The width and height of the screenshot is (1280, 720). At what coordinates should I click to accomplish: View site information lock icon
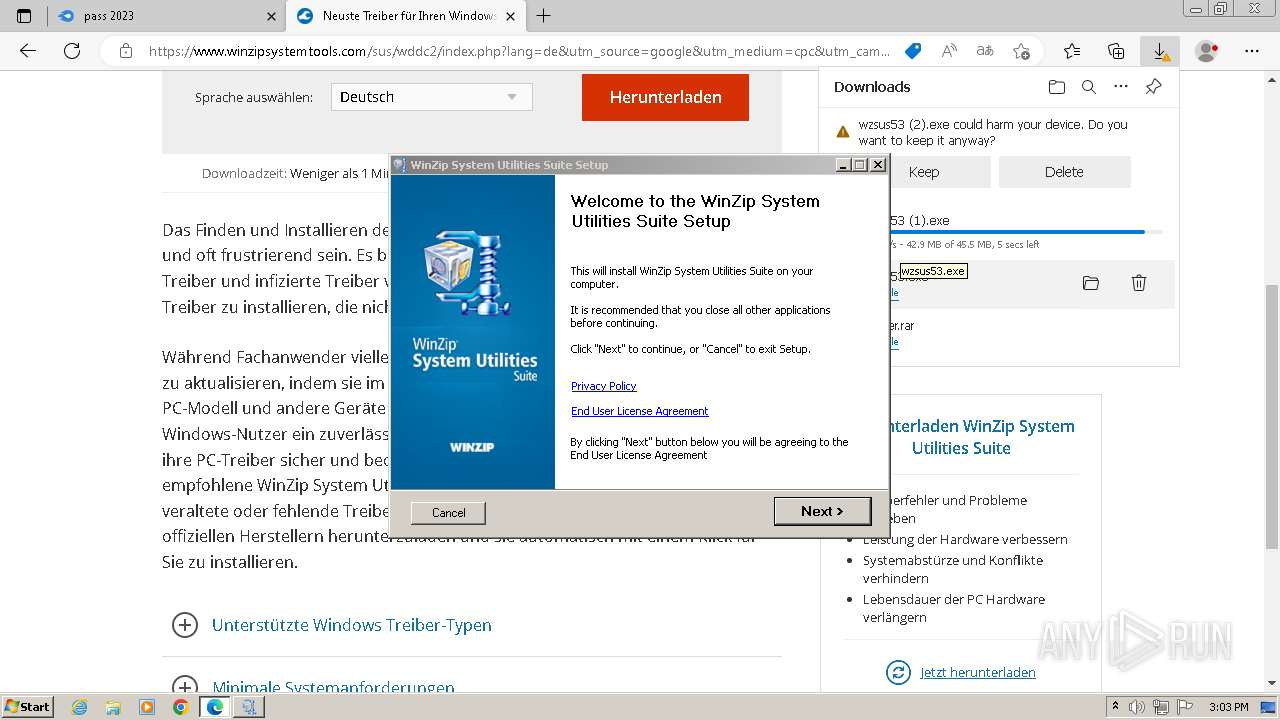click(x=125, y=51)
